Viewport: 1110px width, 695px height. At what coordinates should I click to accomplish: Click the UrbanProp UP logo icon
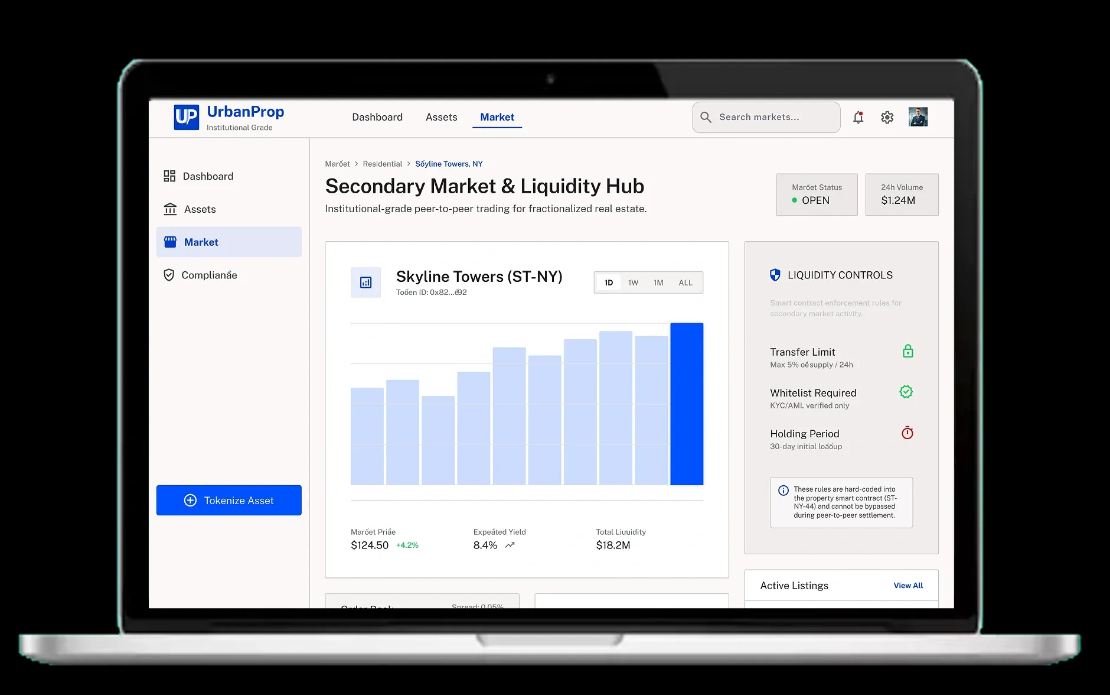(x=186, y=117)
